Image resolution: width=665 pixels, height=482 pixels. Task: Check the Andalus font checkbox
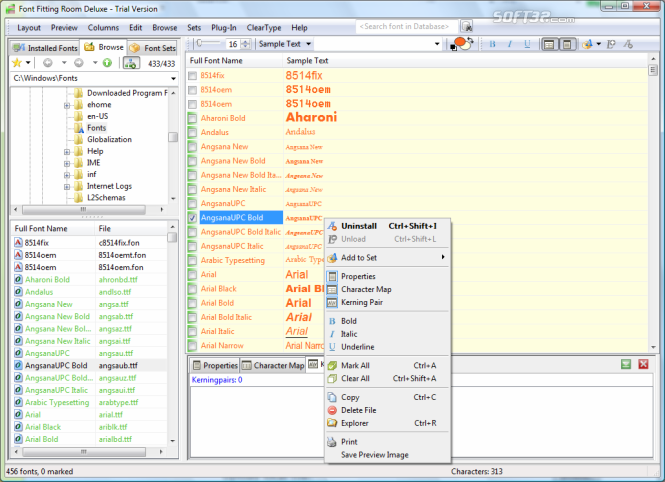coord(193,133)
